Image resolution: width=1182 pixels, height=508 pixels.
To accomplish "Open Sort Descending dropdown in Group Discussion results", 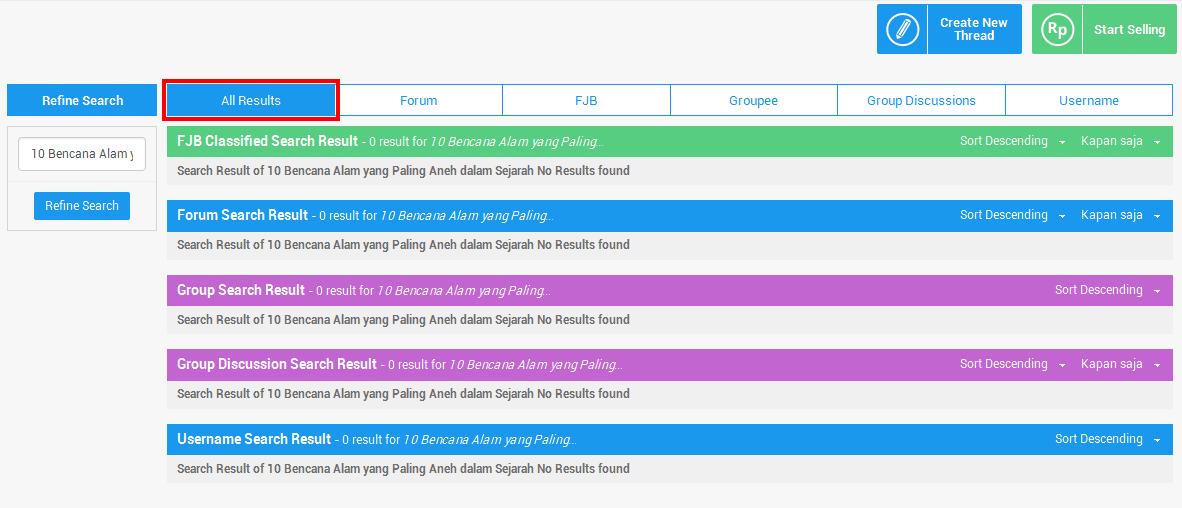I will (1012, 364).
